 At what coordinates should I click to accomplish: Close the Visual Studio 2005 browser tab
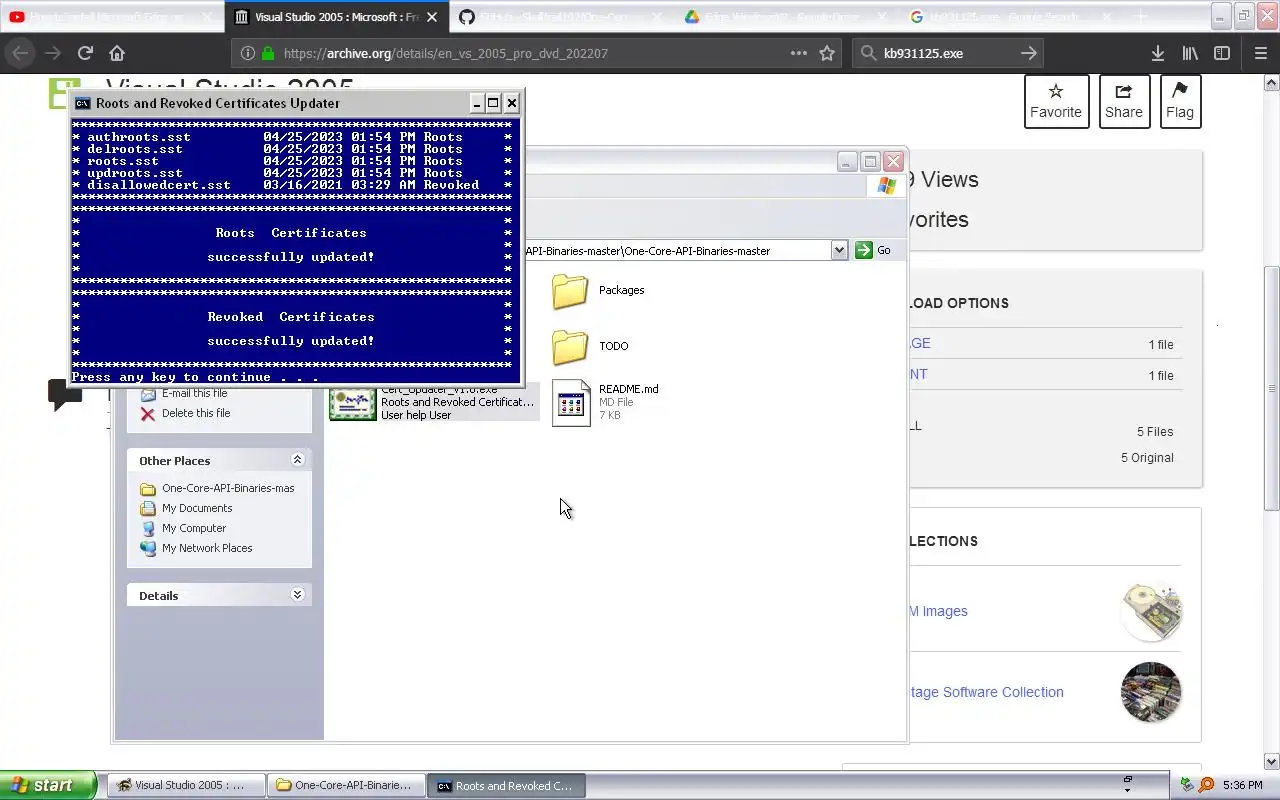(x=433, y=17)
